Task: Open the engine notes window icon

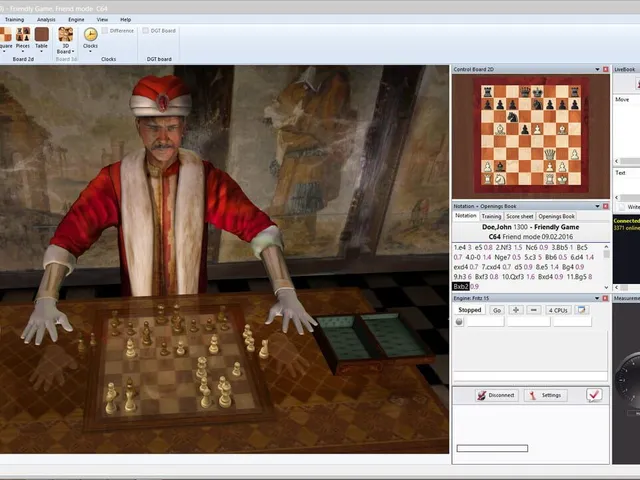Action: point(582,310)
